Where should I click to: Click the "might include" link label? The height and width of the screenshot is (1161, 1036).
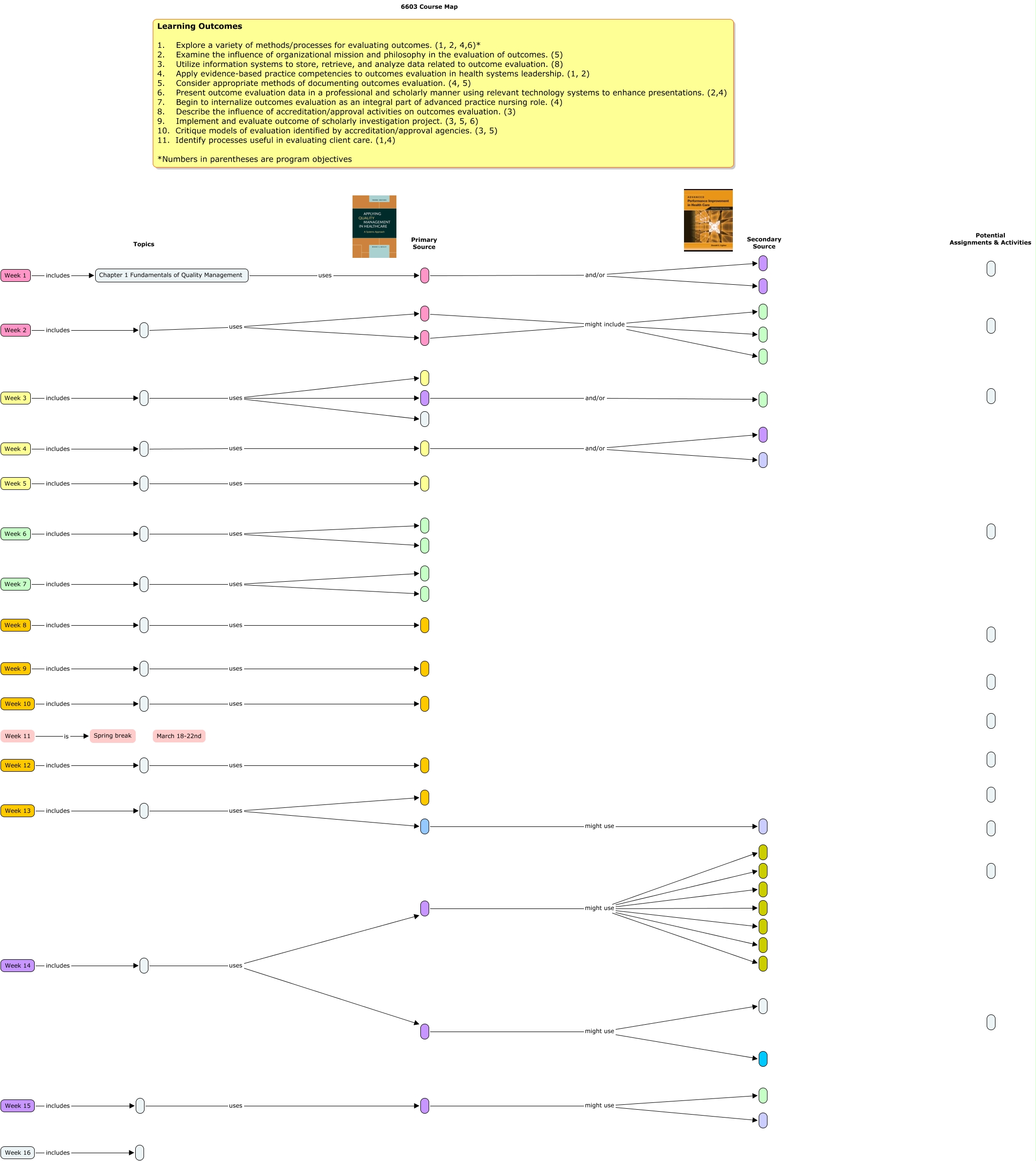(x=604, y=324)
